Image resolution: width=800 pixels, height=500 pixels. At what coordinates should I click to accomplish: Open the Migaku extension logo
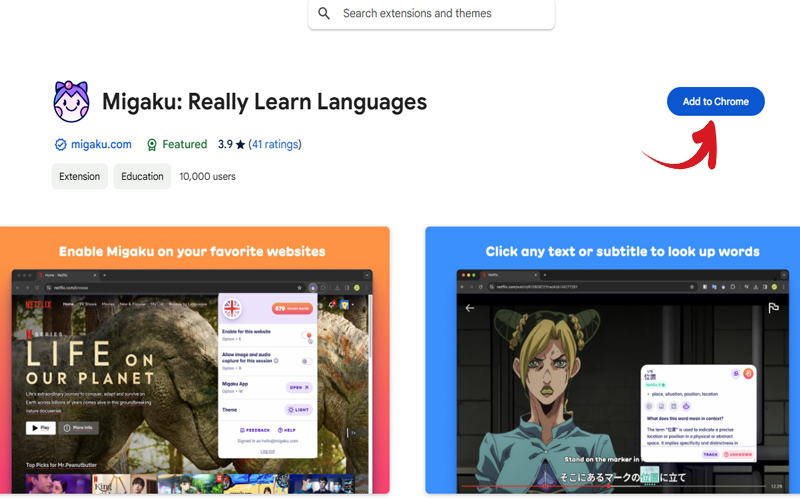pos(71,102)
